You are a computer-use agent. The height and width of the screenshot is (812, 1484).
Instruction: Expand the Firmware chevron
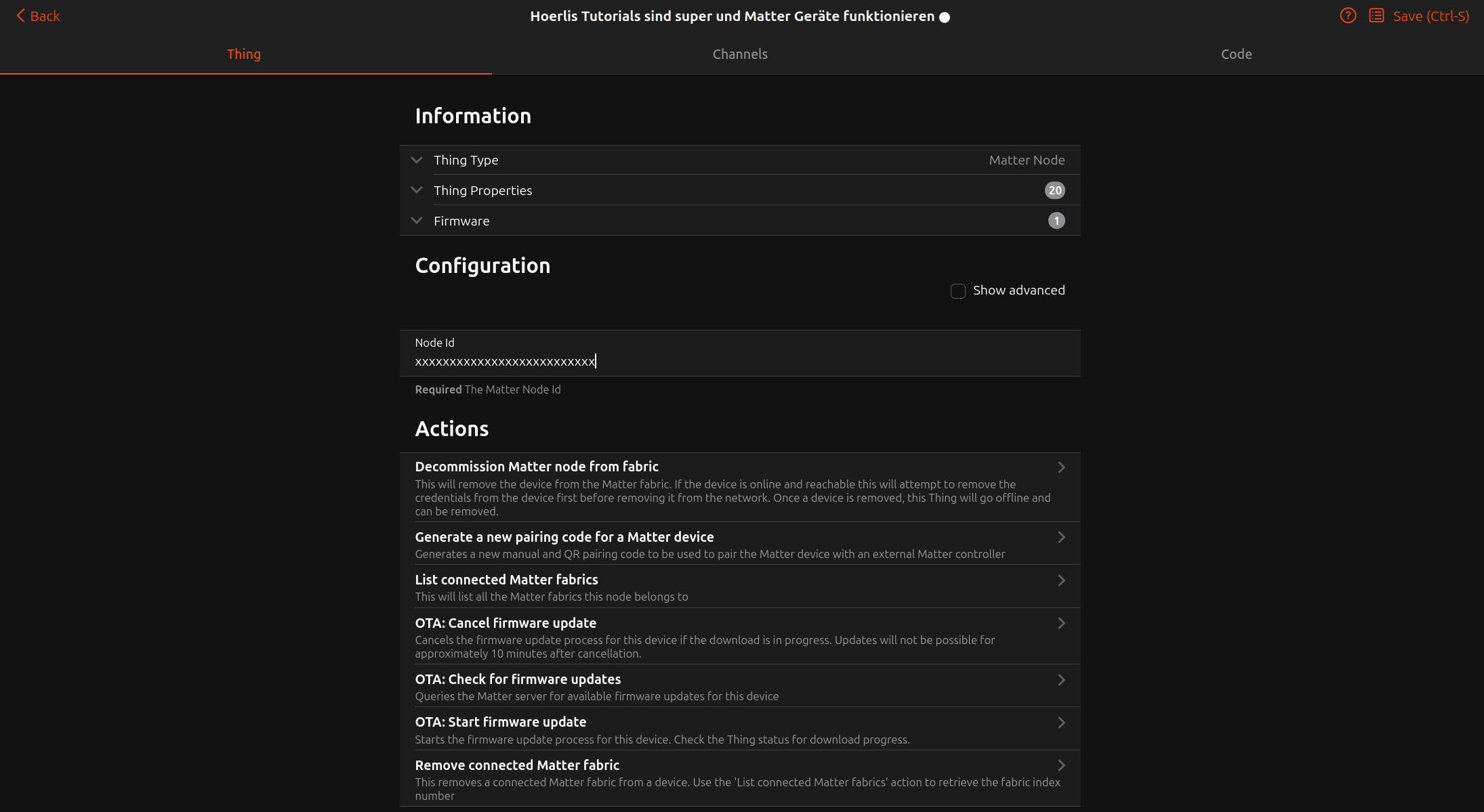coord(417,221)
